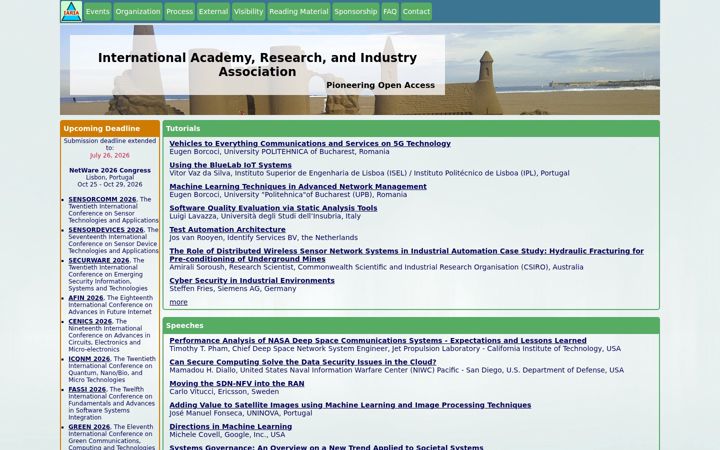720x450 pixels.
Task: Open the GREEN 2026 conference link
Action: point(89,427)
